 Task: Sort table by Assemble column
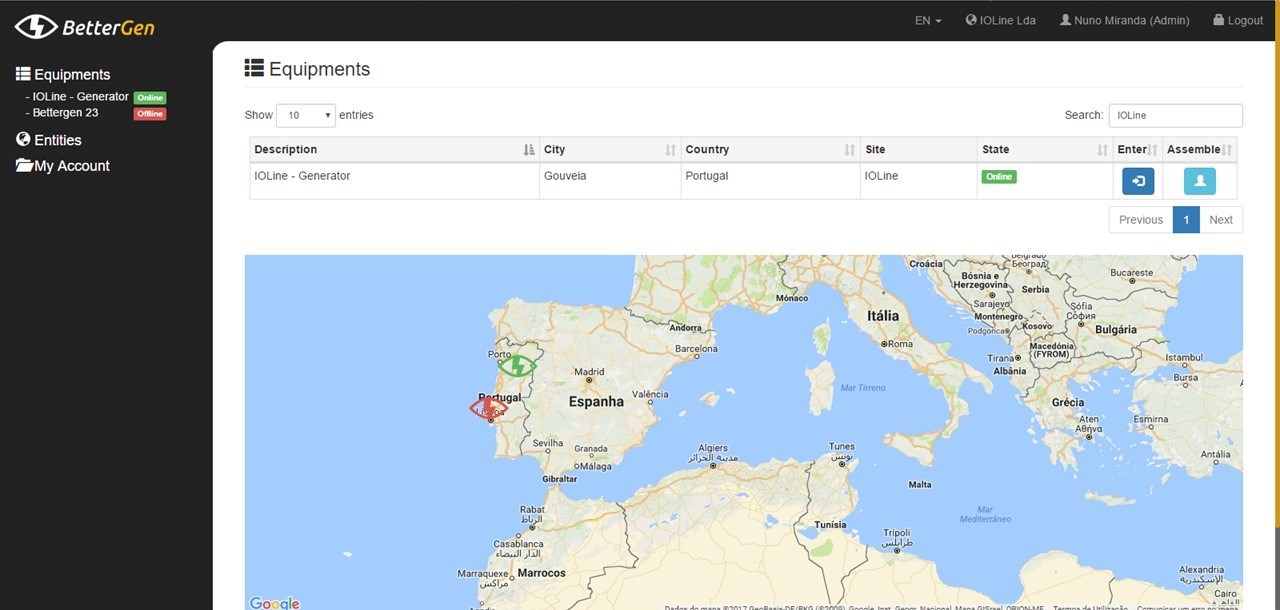(1200, 150)
